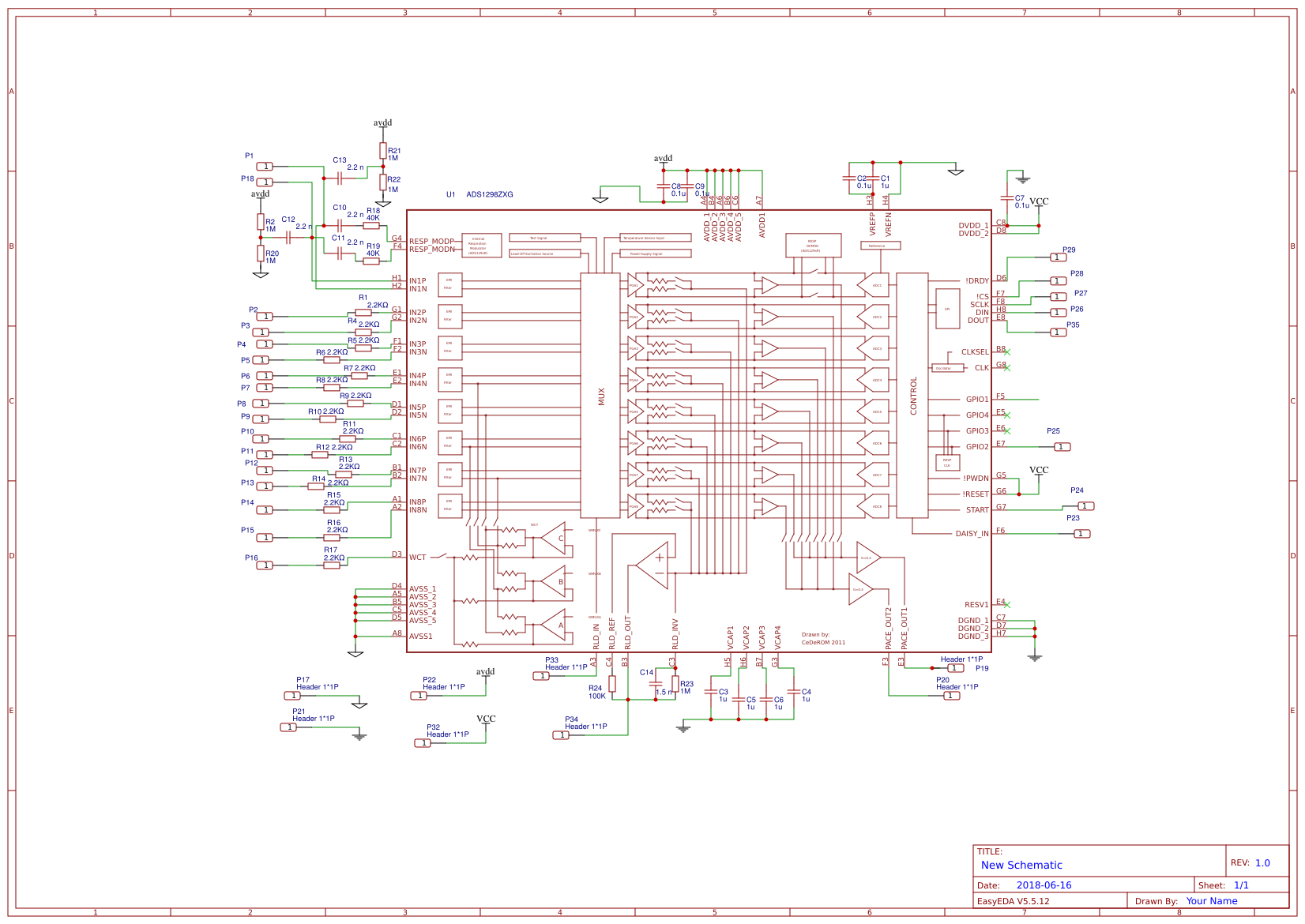Viewport: 1305px width, 924px height.
Task: Click the New Schematic title text
Action: tap(1020, 866)
